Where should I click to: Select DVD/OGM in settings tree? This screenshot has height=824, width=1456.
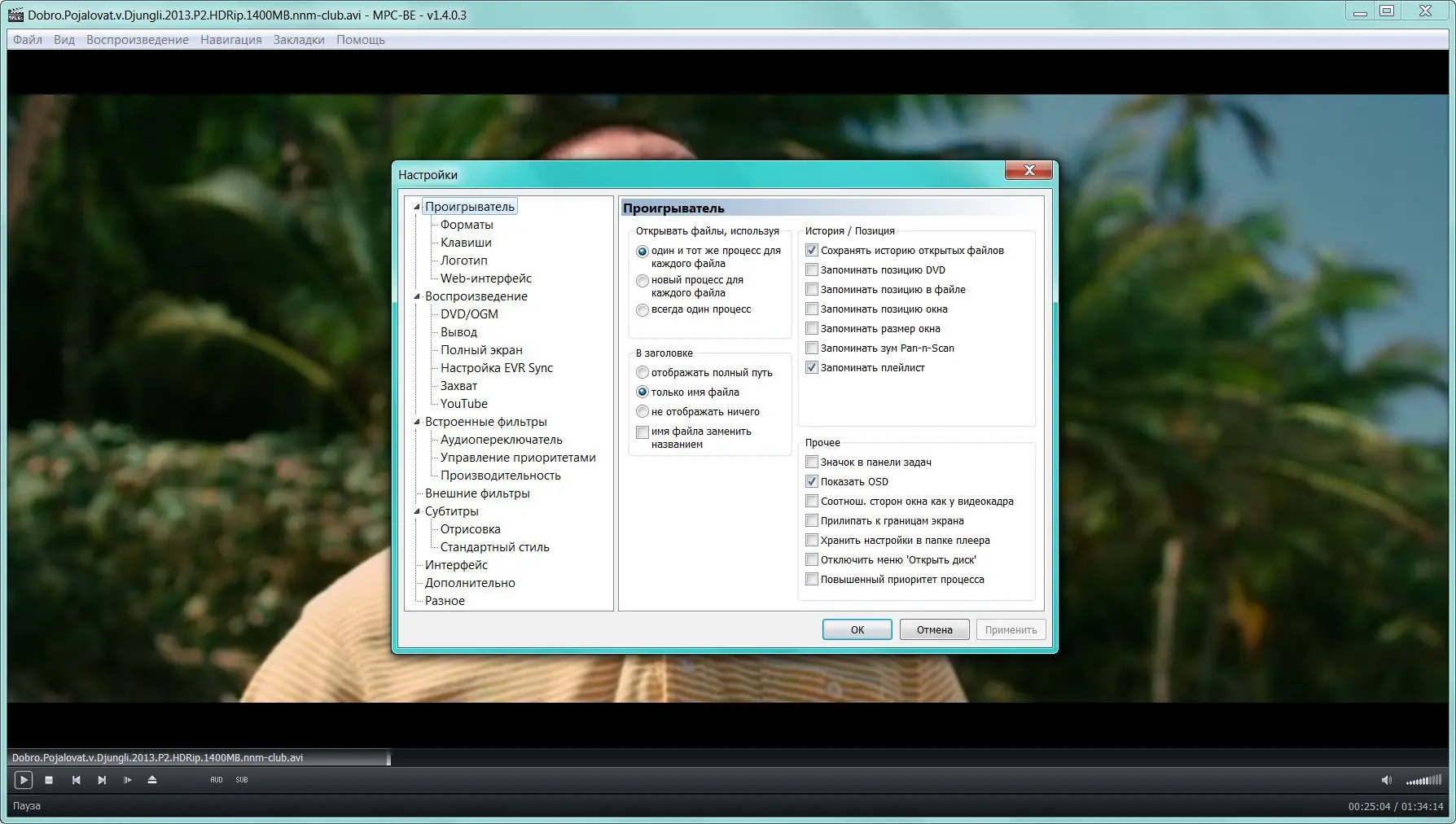[469, 314]
